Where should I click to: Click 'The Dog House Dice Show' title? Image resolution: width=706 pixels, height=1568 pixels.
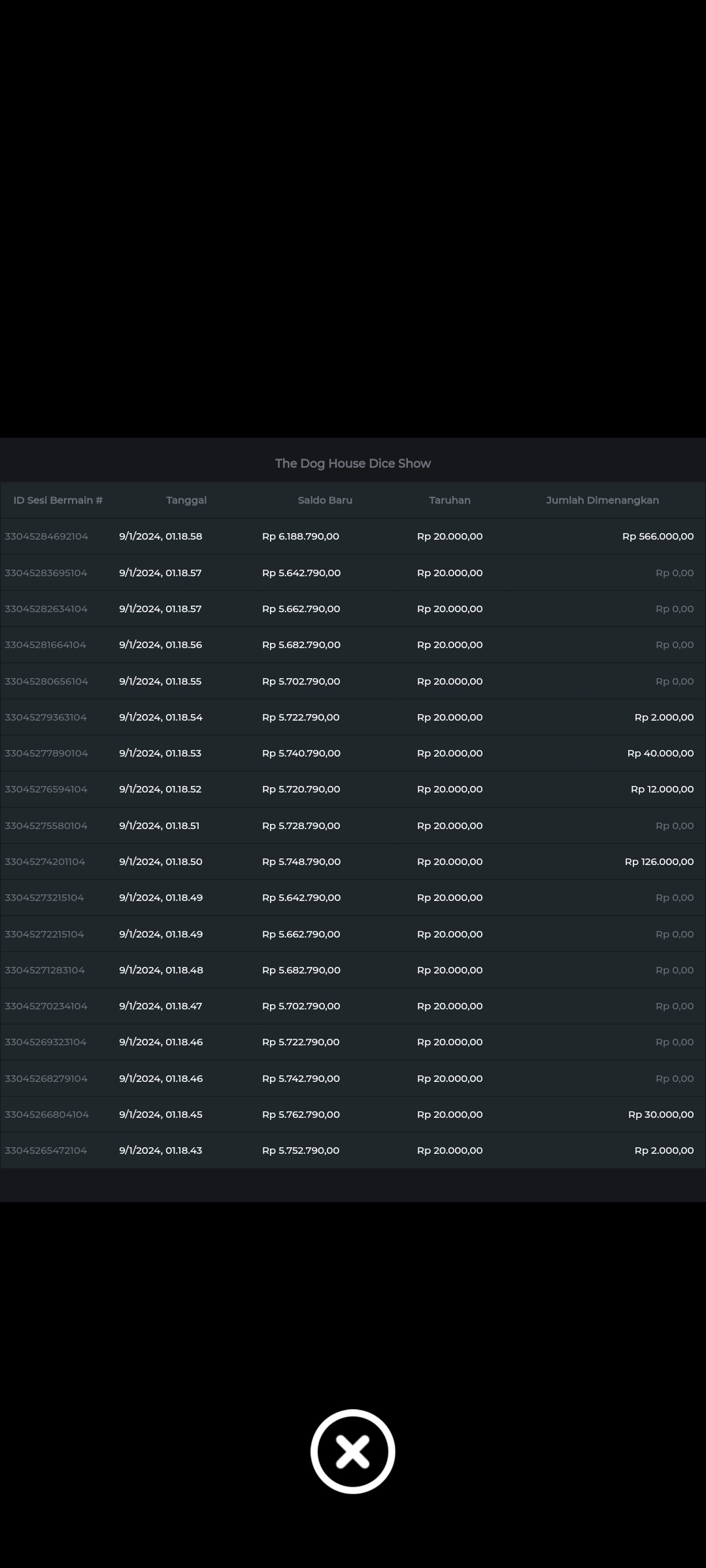pyautogui.click(x=352, y=464)
